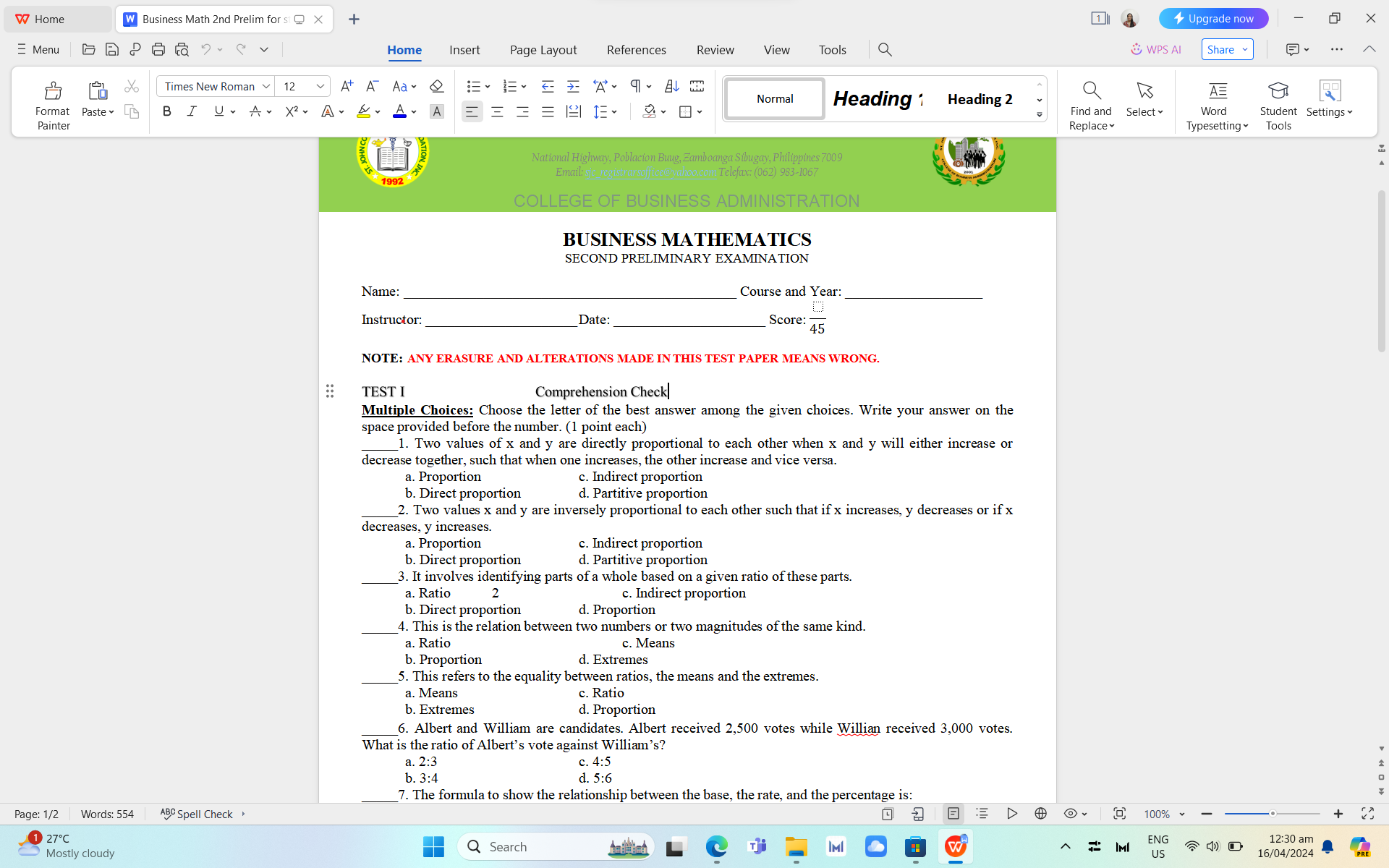This screenshot has height=868, width=1389.
Task: Toggle Bold formatting
Action: pos(167,111)
